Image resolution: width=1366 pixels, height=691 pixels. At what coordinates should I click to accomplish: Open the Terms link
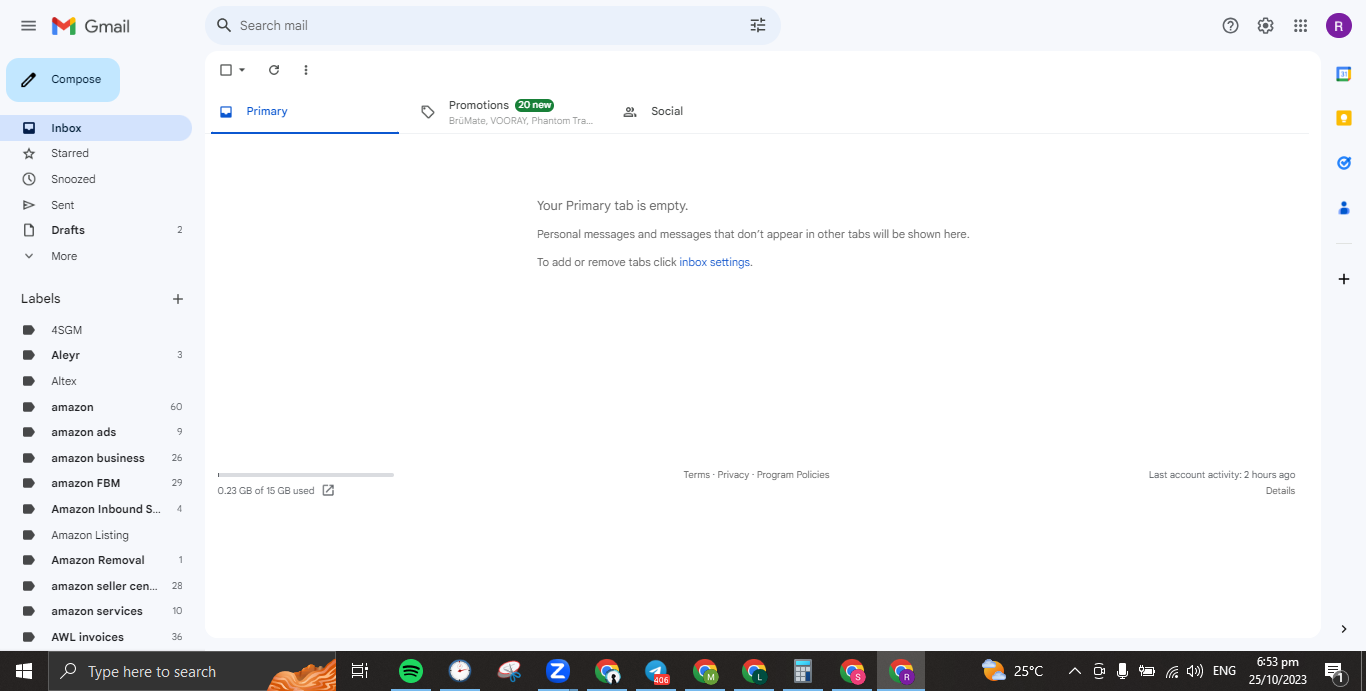point(696,475)
